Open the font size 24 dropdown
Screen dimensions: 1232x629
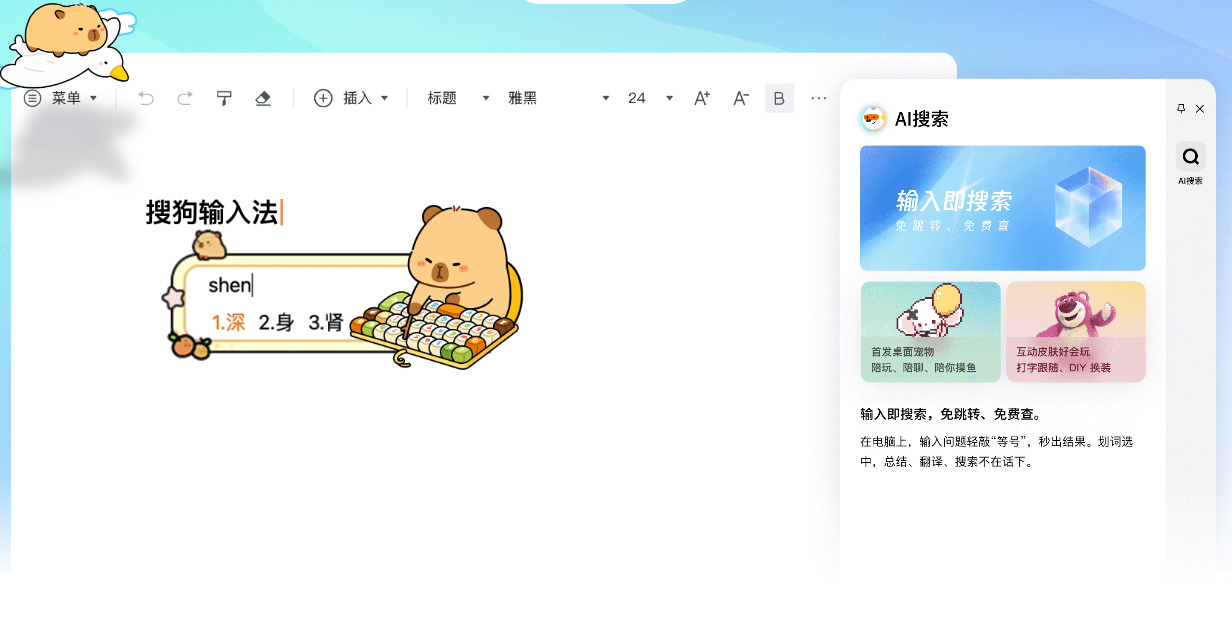pos(650,98)
